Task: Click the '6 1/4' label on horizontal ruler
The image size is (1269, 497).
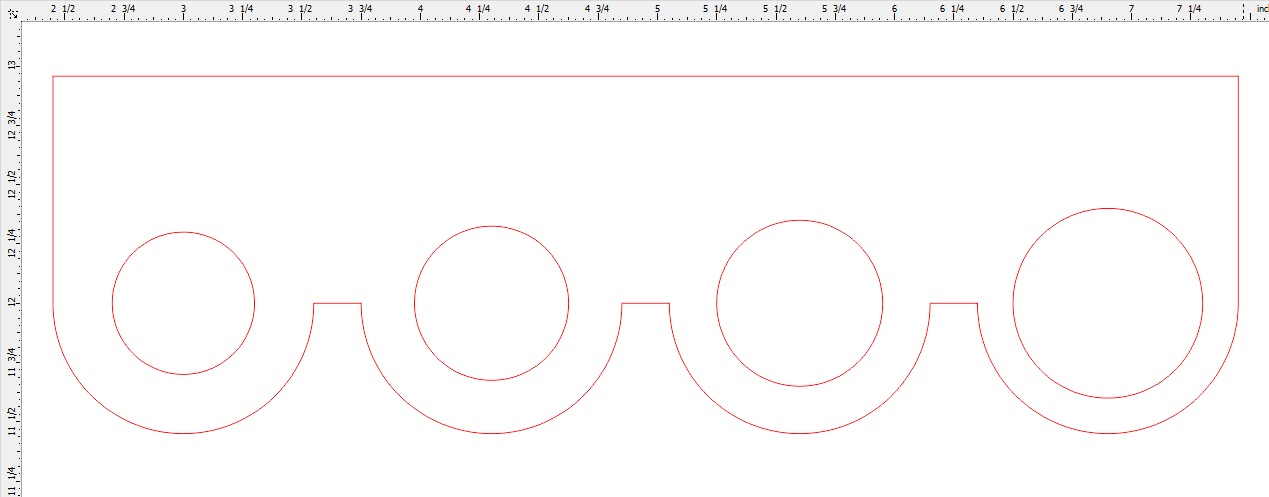Action: click(x=951, y=8)
